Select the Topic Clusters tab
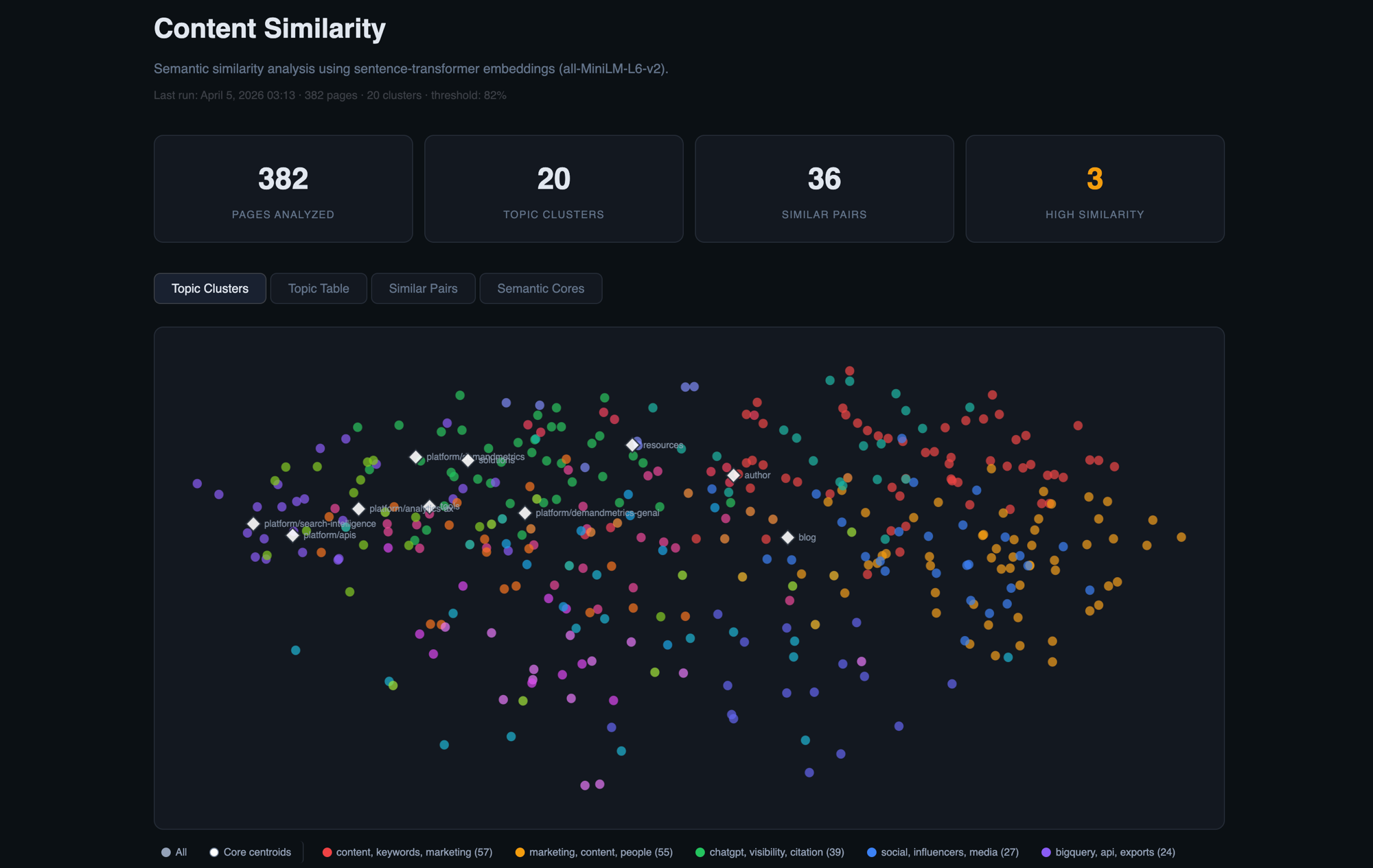Image resolution: width=1373 pixels, height=868 pixels. tap(209, 288)
